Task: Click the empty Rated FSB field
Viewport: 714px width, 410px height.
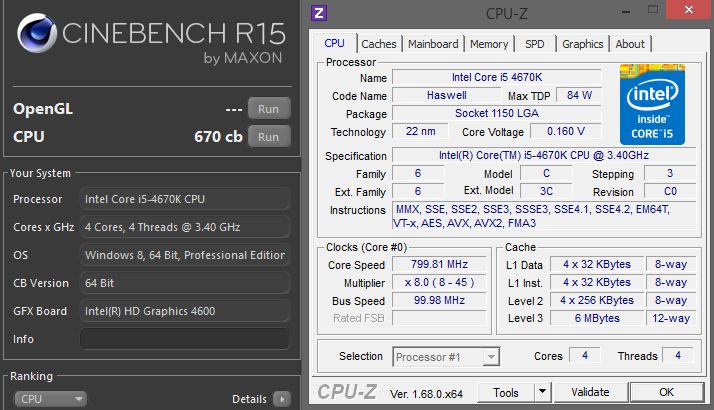Action: (439, 318)
